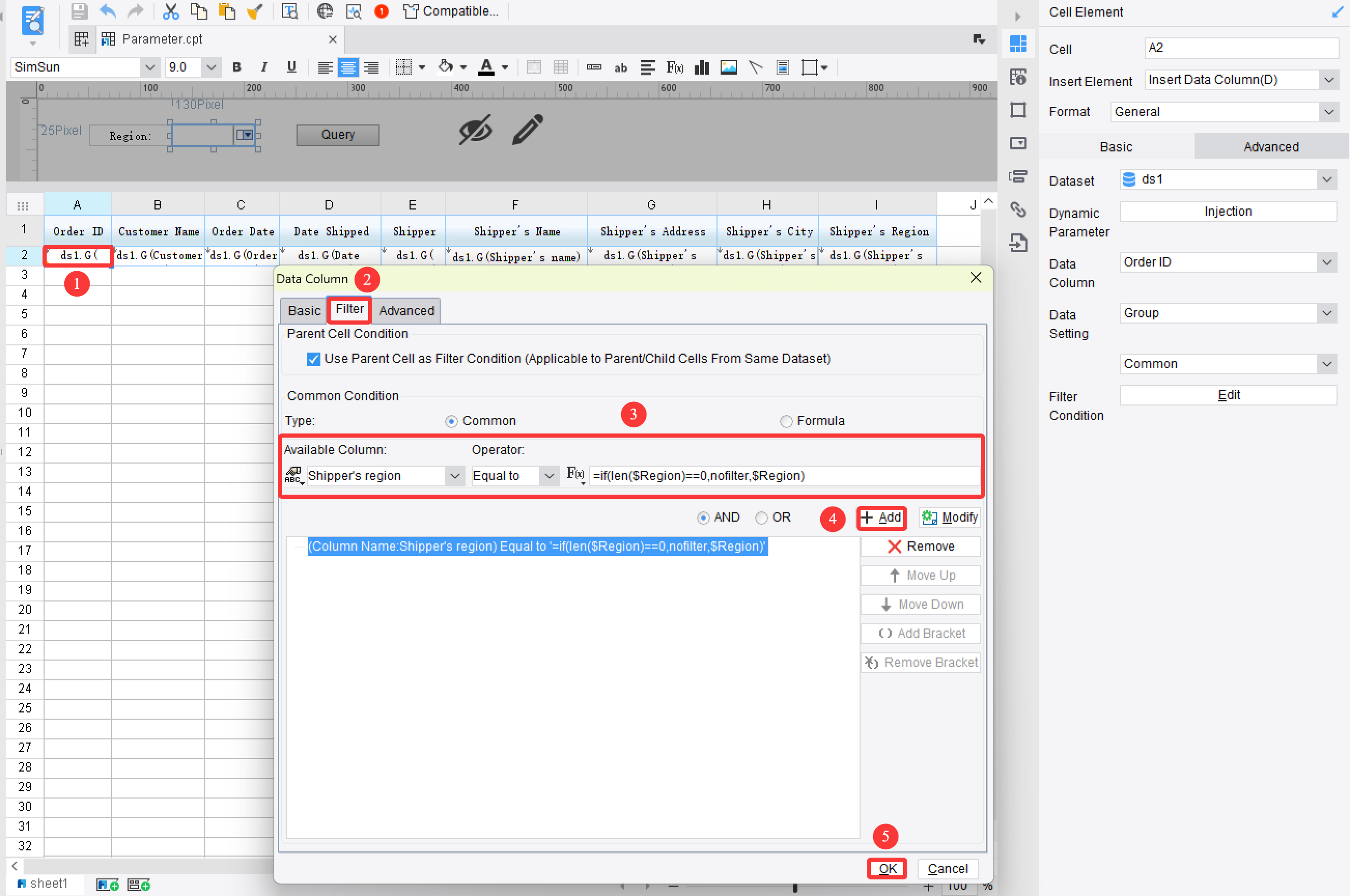This screenshot has height=896, width=1350.
Task: Open the Equal to operator dropdown
Action: pyautogui.click(x=549, y=475)
